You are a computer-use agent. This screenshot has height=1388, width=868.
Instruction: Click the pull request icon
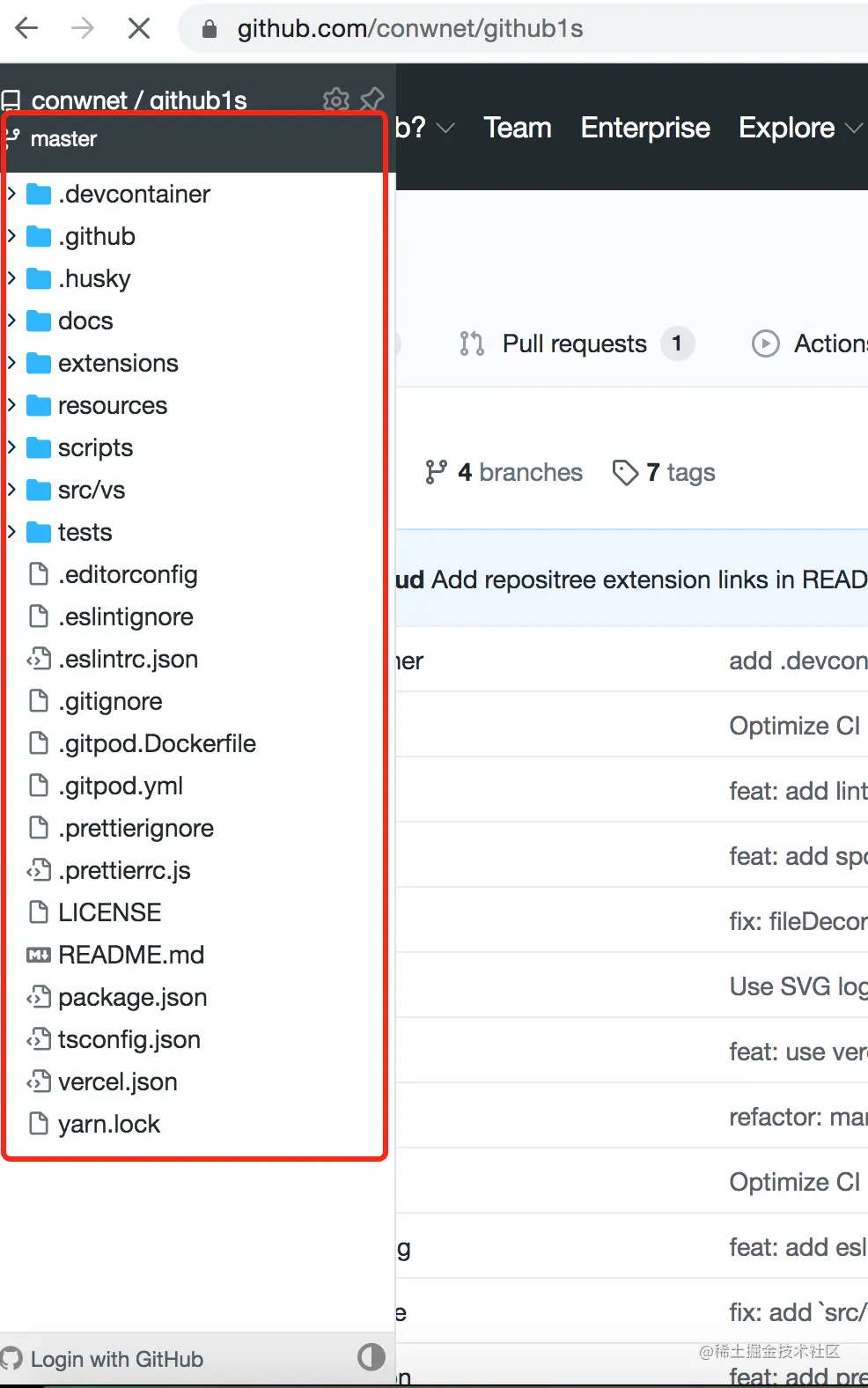472,343
